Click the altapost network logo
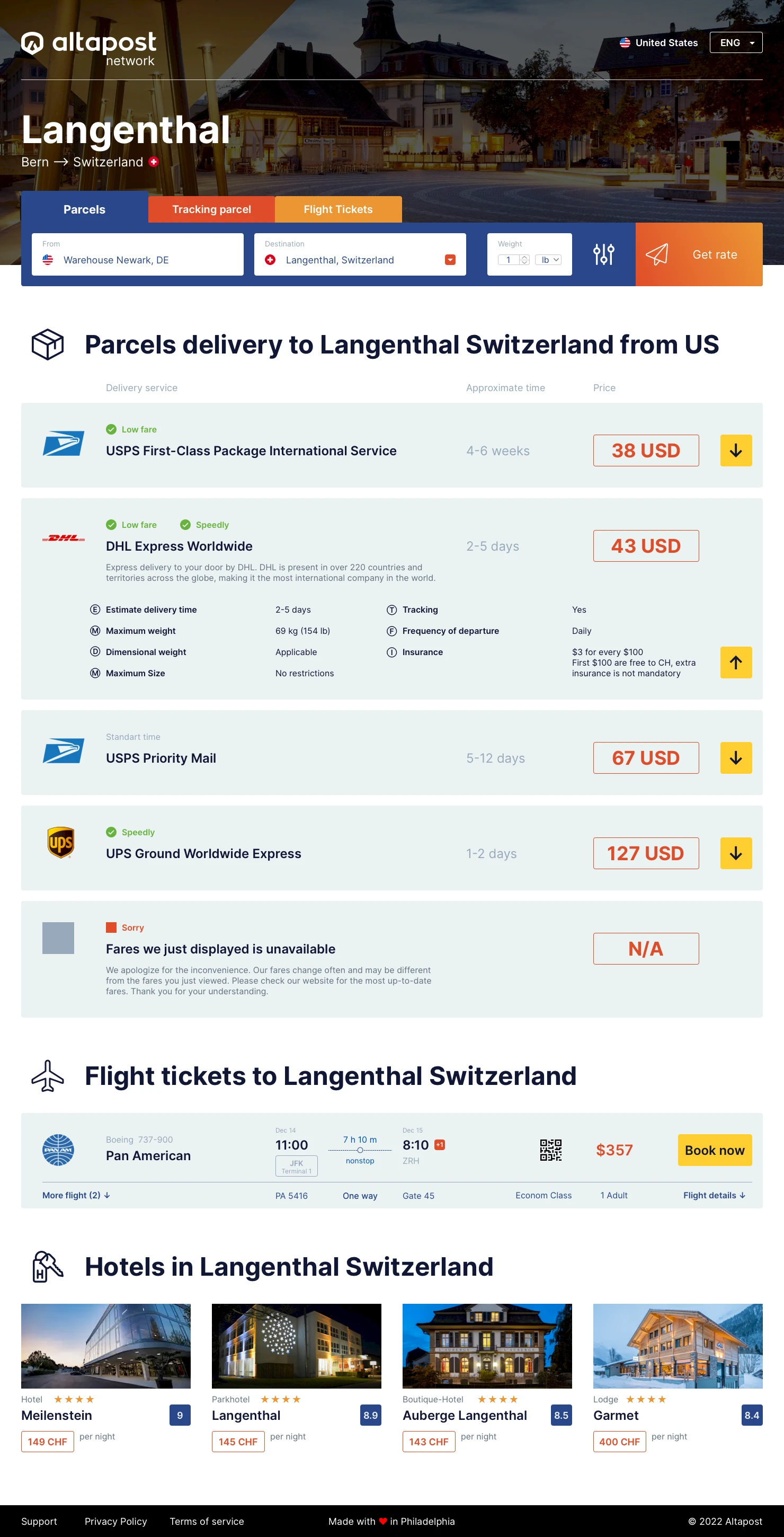784x1537 pixels. coord(88,48)
